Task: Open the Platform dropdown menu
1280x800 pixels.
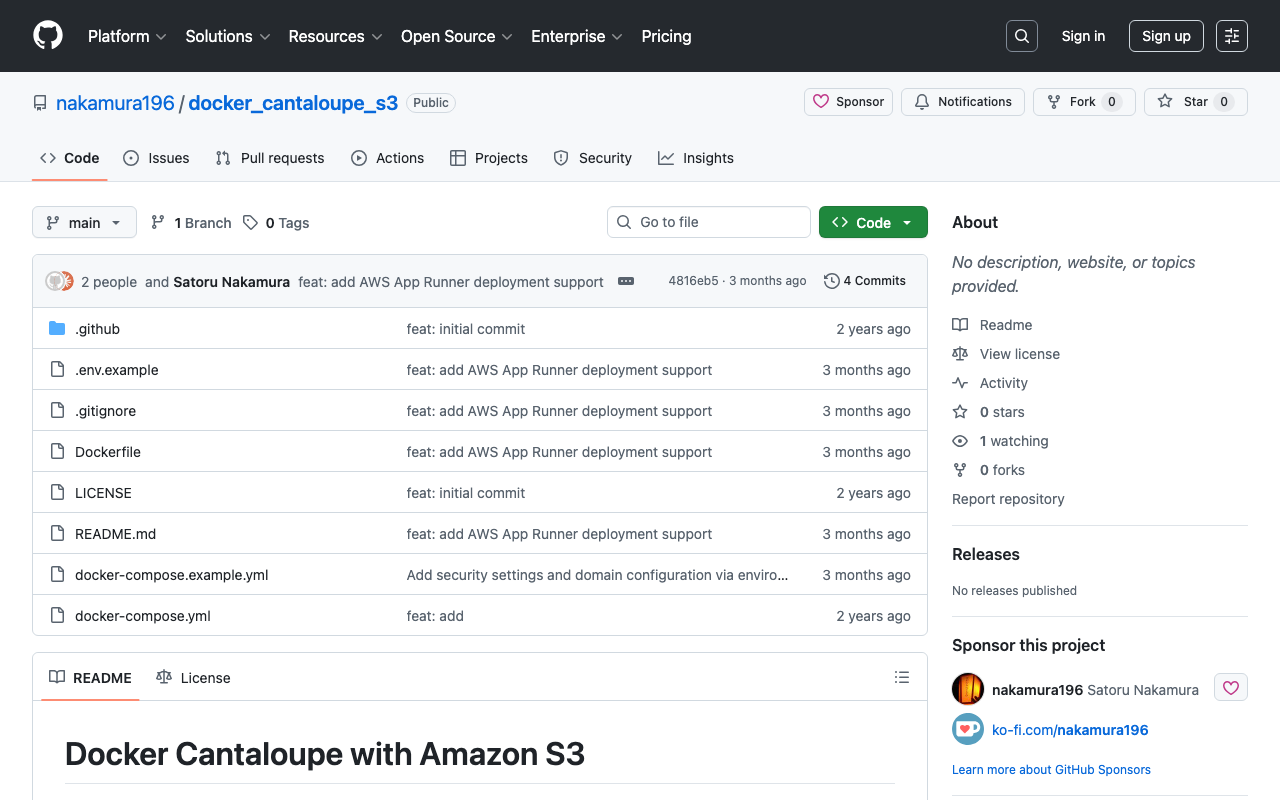Action: pos(127,36)
